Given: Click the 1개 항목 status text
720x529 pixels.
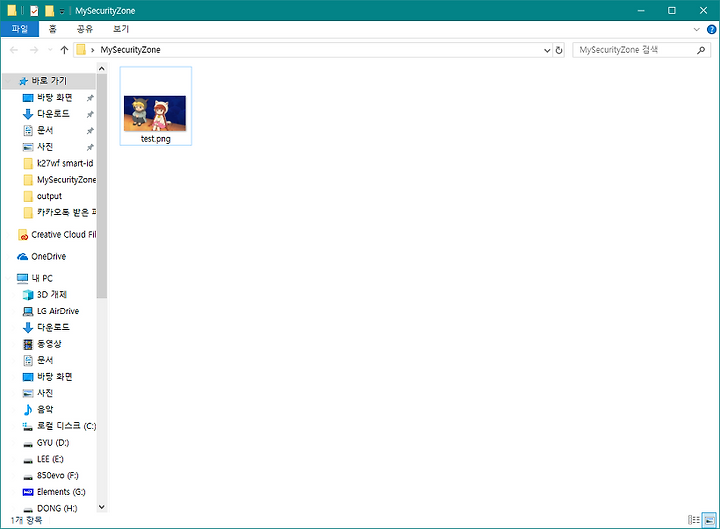Looking at the screenshot, I should 26,520.
